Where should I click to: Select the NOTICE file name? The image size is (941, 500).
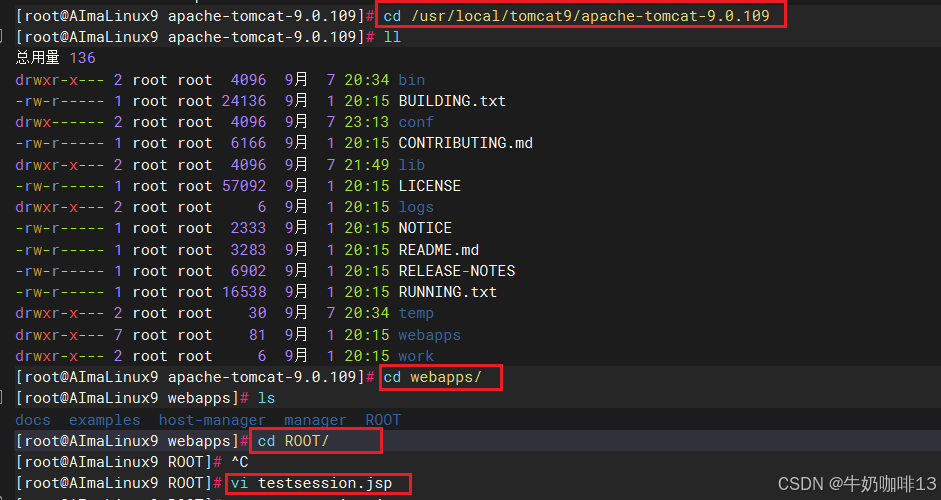coord(425,228)
